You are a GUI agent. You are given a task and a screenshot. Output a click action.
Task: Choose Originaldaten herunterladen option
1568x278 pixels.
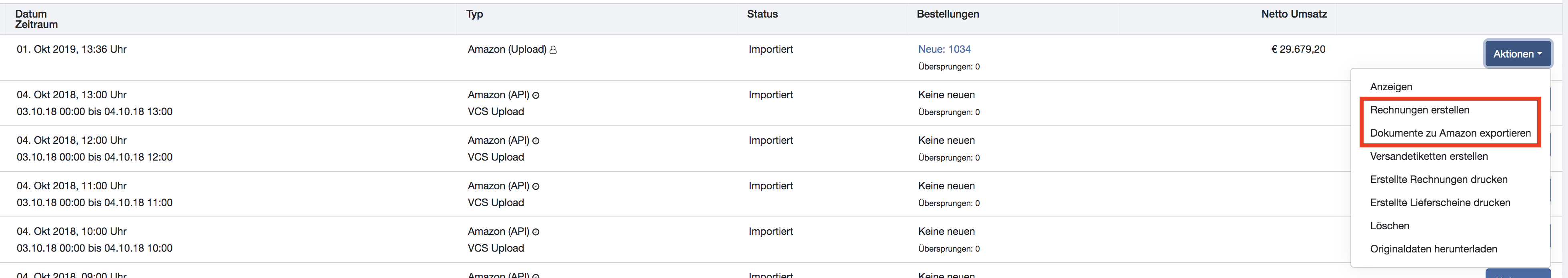tap(1434, 249)
